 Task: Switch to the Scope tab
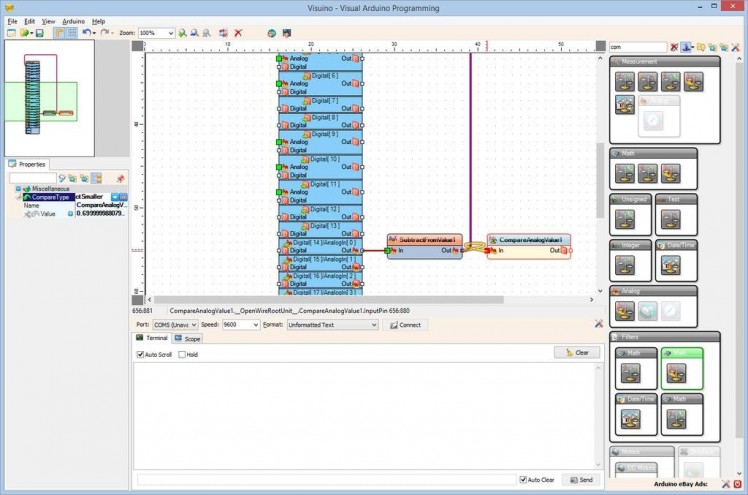coord(187,339)
